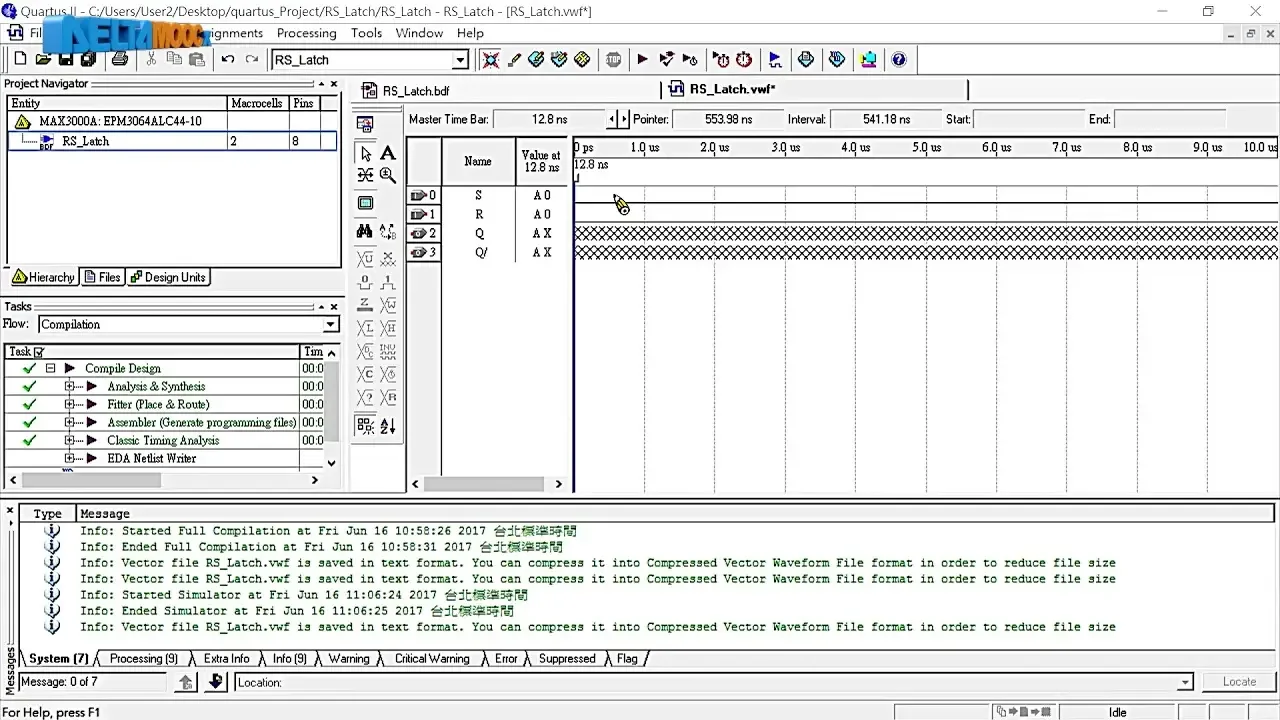Open the Compilation Report icon
The image size is (1280, 720).
pyautogui.click(x=806, y=59)
